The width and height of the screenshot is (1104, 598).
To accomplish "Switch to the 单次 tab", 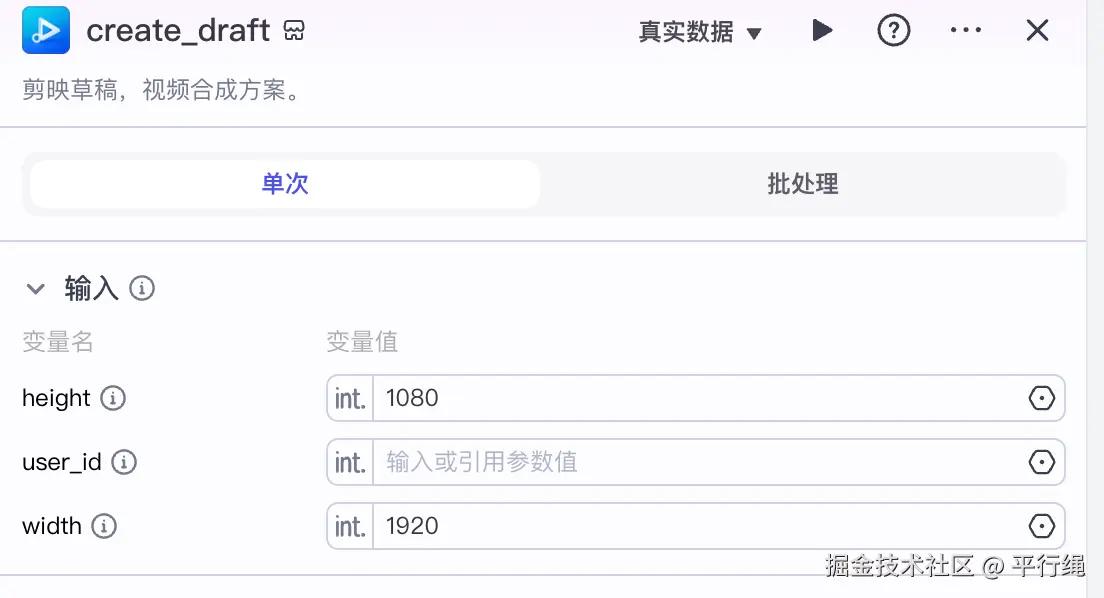I will 285,184.
